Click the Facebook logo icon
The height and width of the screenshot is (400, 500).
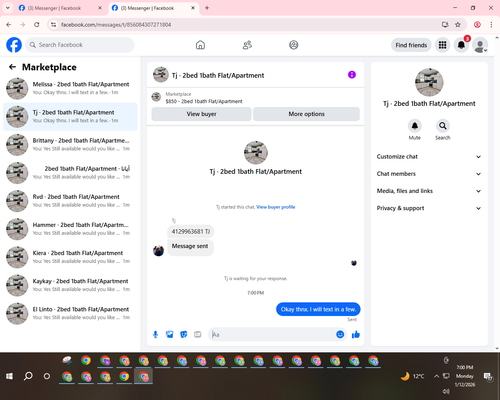coord(14,45)
